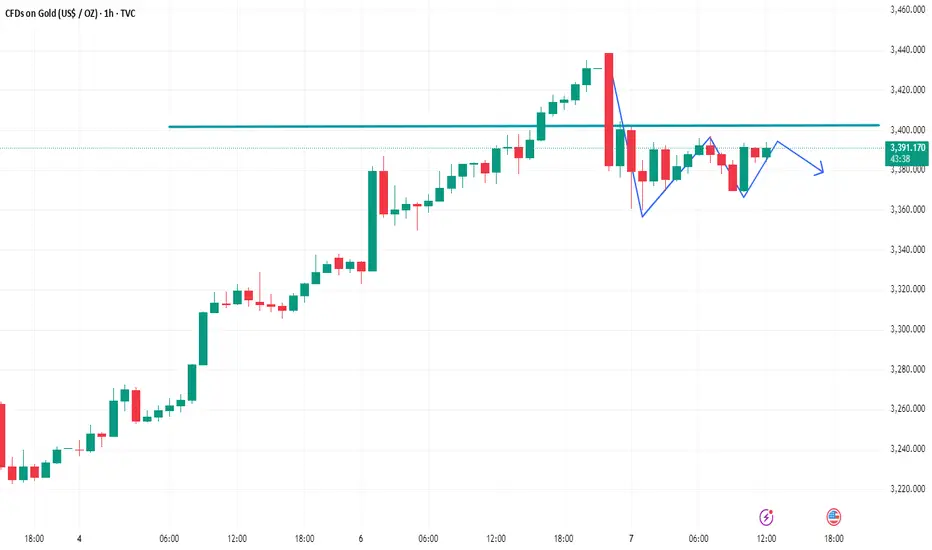Click the blue projection arrow tip
Image resolution: width=932 pixels, height=550 pixels.
(821, 172)
